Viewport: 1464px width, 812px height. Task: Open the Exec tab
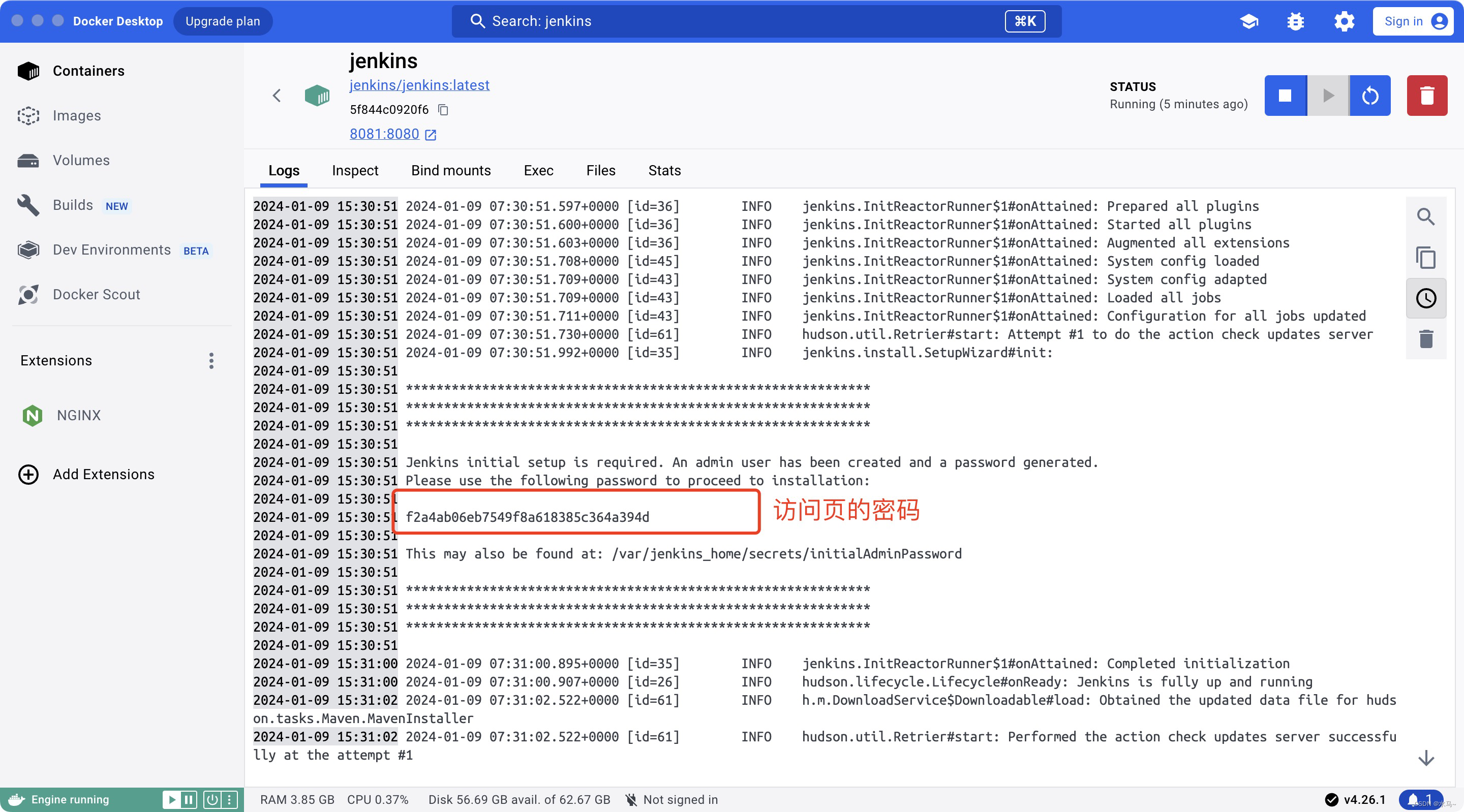(x=538, y=170)
